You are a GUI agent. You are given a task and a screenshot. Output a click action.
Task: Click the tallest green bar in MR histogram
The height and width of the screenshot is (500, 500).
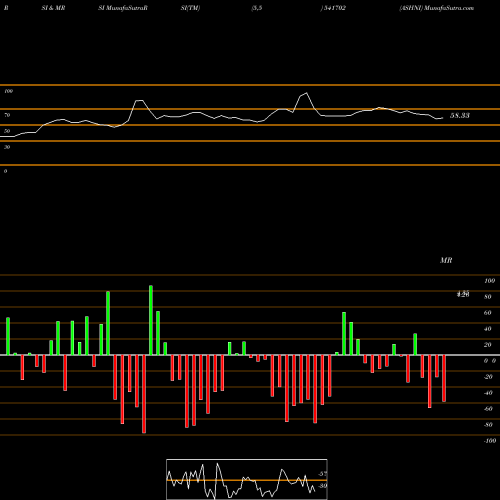point(151,320)
